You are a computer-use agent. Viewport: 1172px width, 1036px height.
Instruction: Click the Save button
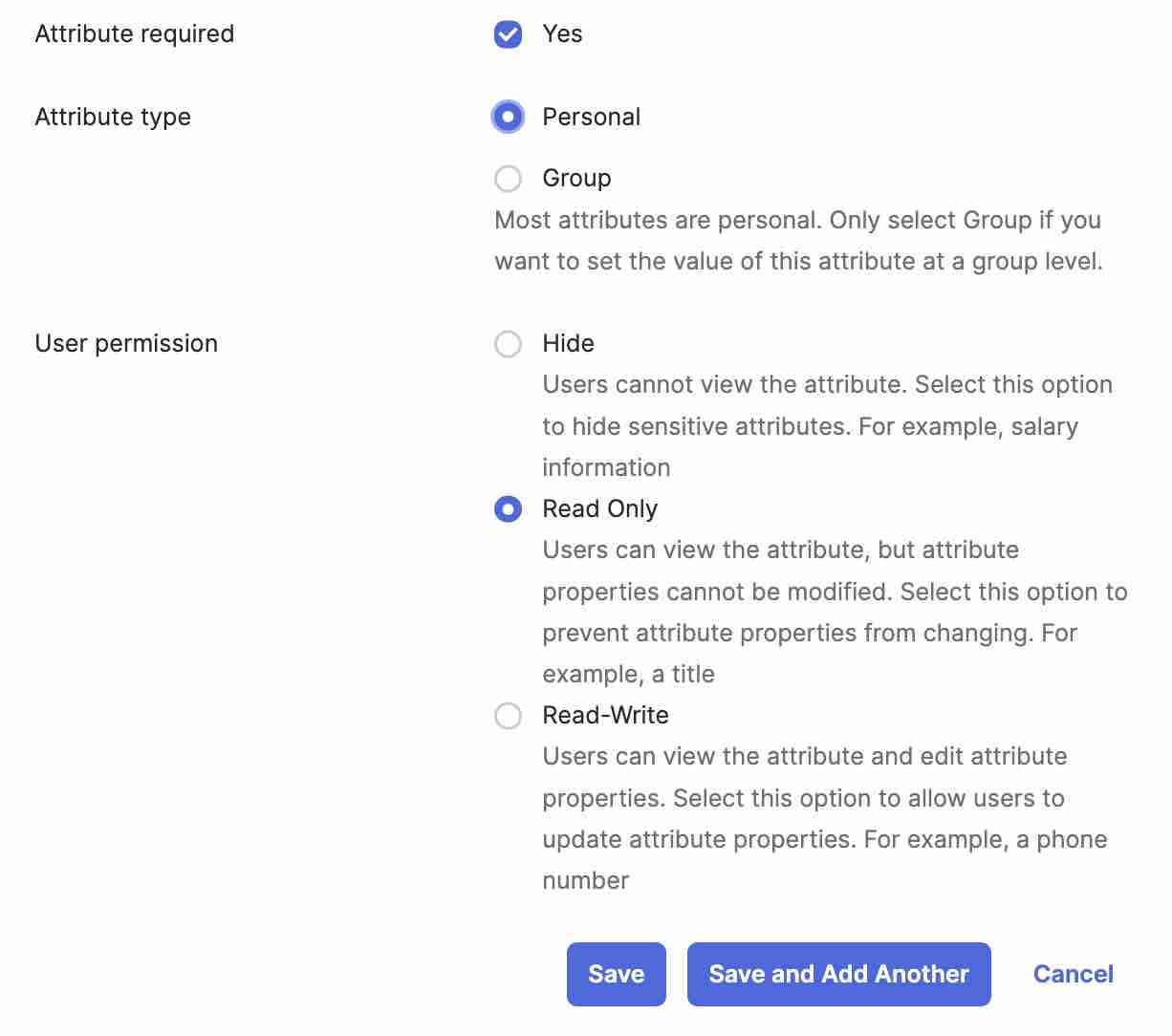pos(616,974)
